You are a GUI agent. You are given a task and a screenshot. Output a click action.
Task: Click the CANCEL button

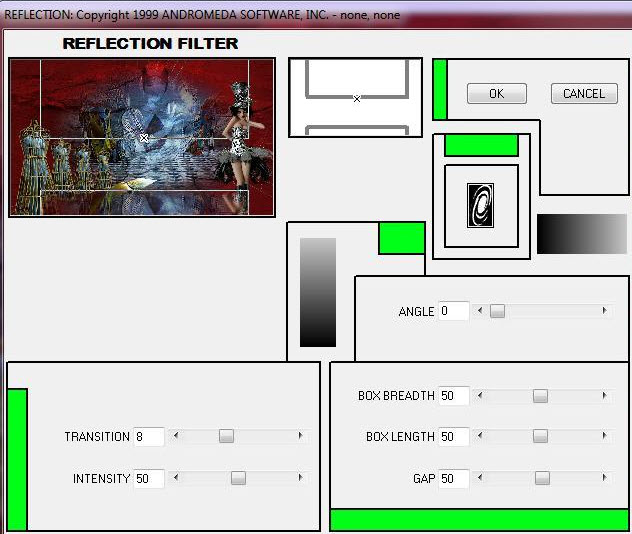tap(584, 94)
